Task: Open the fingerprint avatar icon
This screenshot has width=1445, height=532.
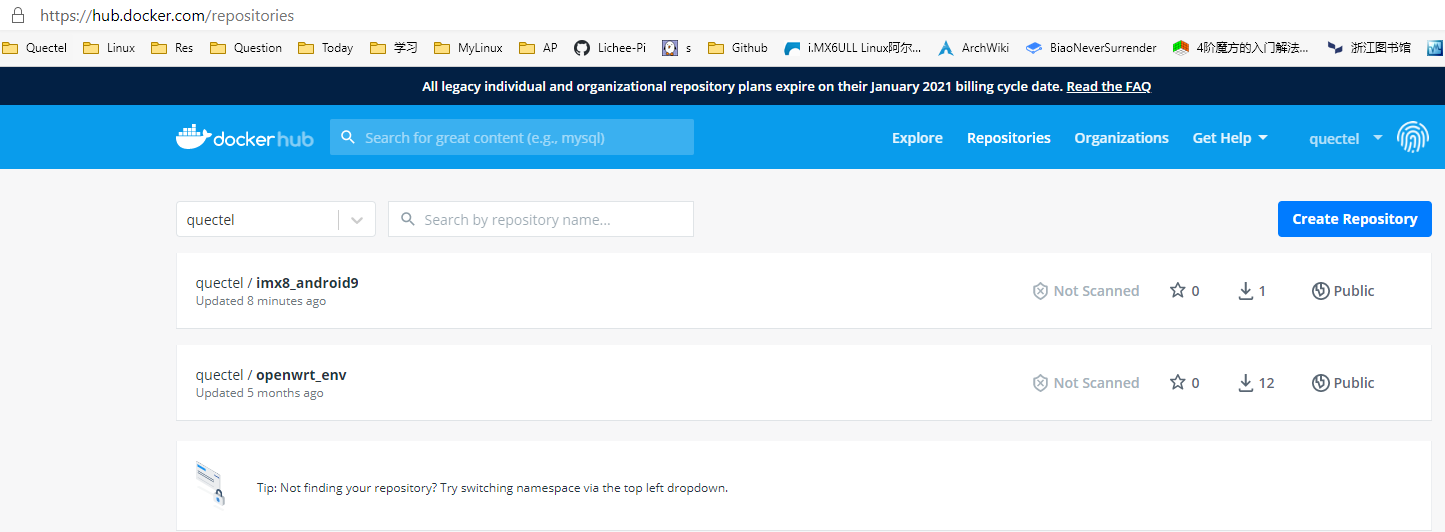Action: click(x=1412, y=137)
